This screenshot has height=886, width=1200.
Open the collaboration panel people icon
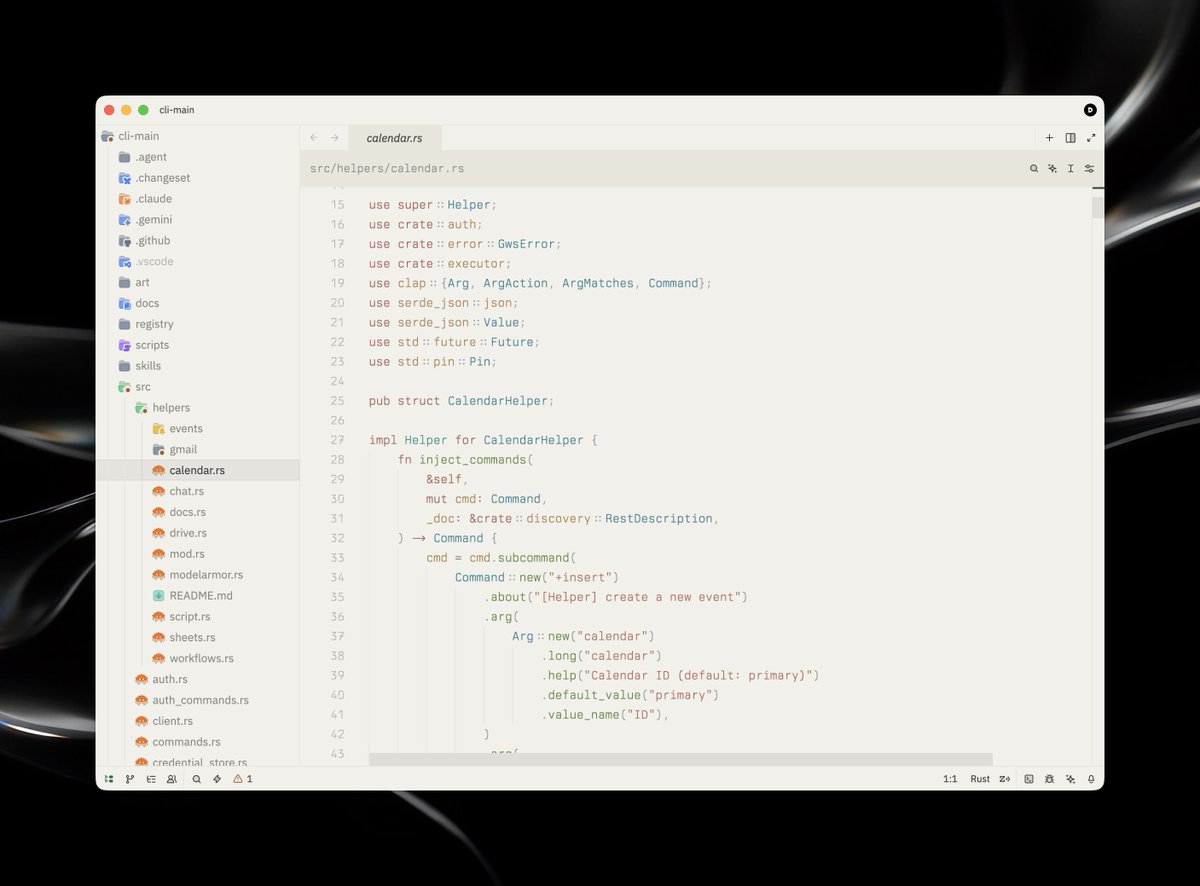172,778
